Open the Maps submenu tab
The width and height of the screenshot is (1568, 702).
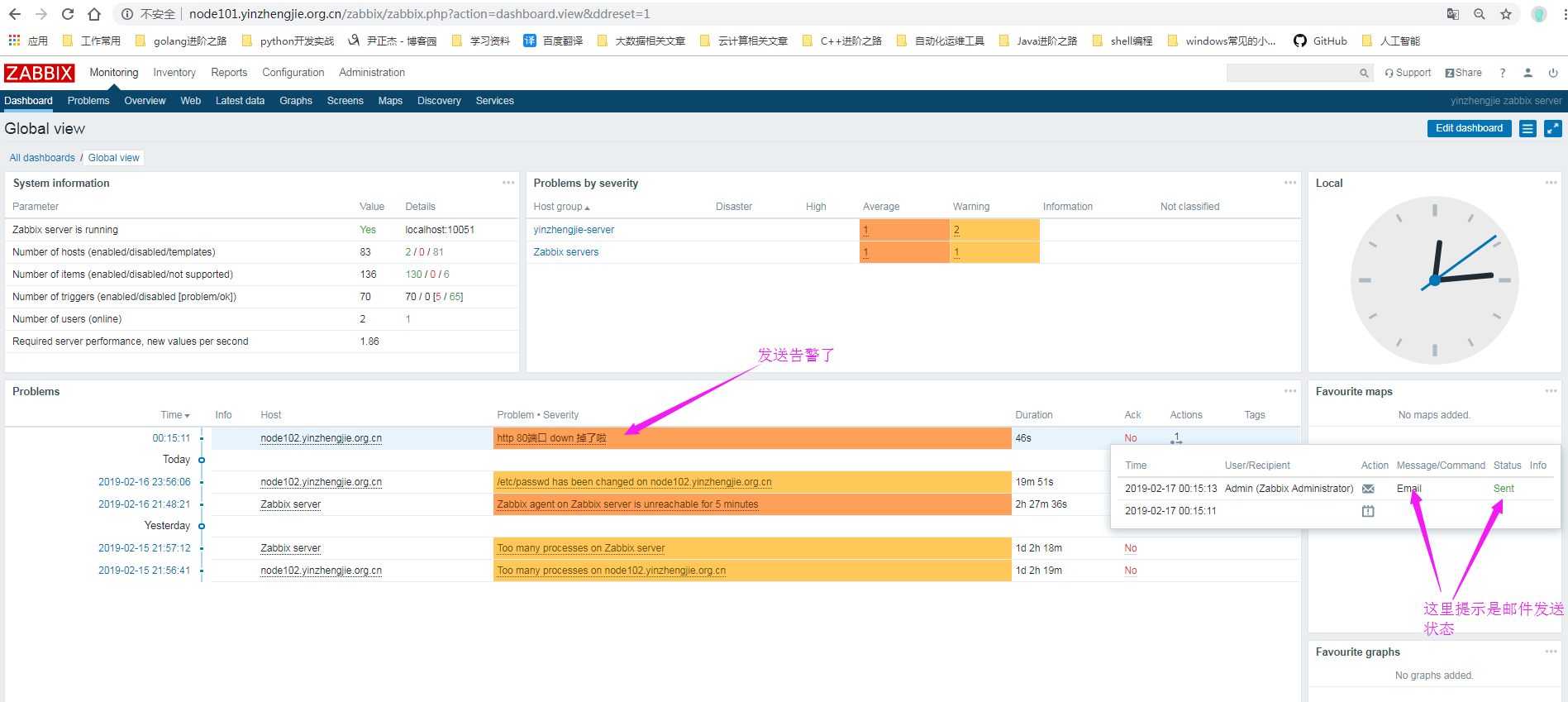[x=390, y=101]
